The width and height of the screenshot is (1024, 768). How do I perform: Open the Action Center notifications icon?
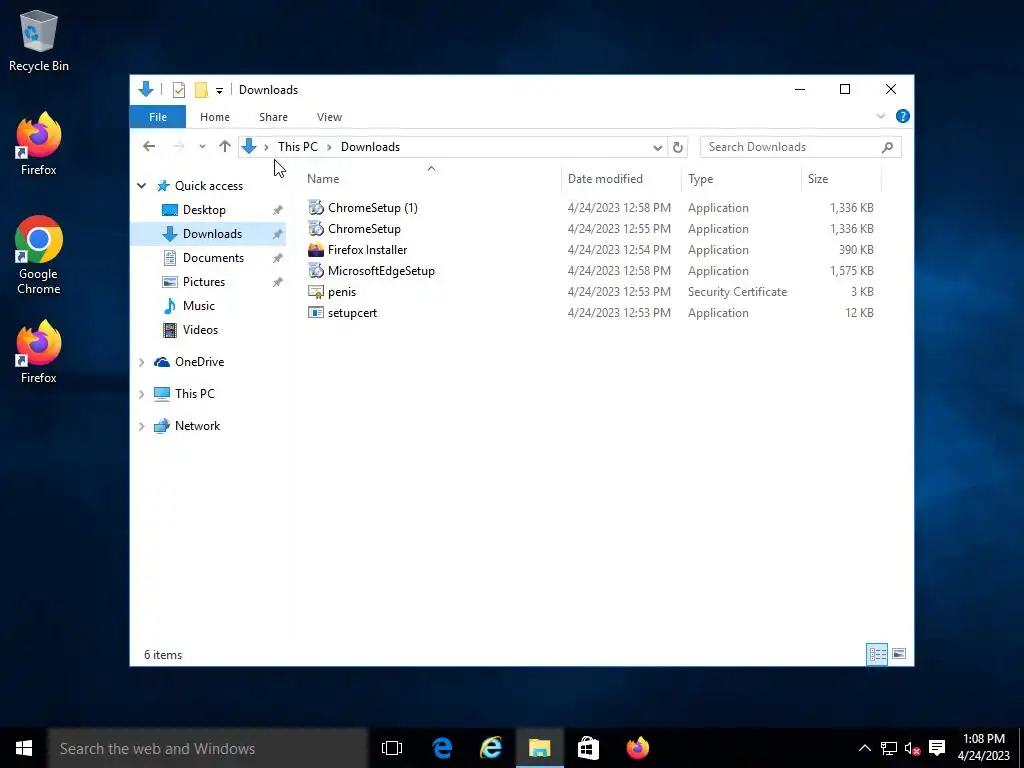937,748
